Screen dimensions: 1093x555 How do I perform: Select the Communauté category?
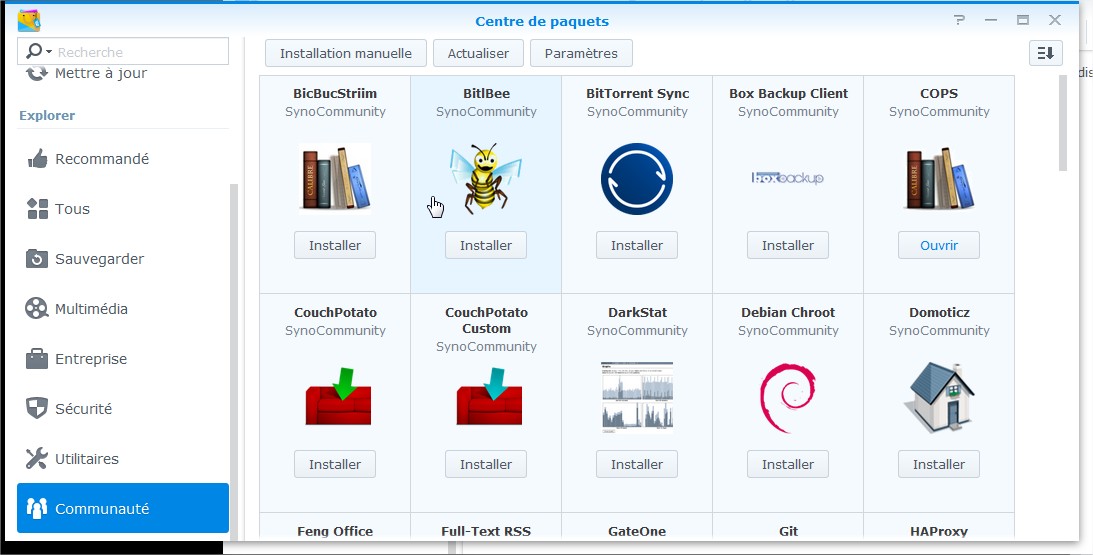123,508
